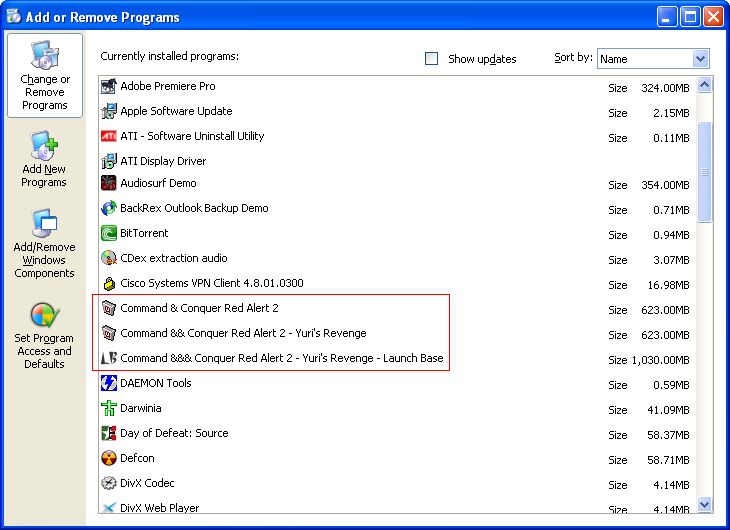730x530 pixels.
Task: Click the scrollbar up arrow
Action: pos(704,86)
